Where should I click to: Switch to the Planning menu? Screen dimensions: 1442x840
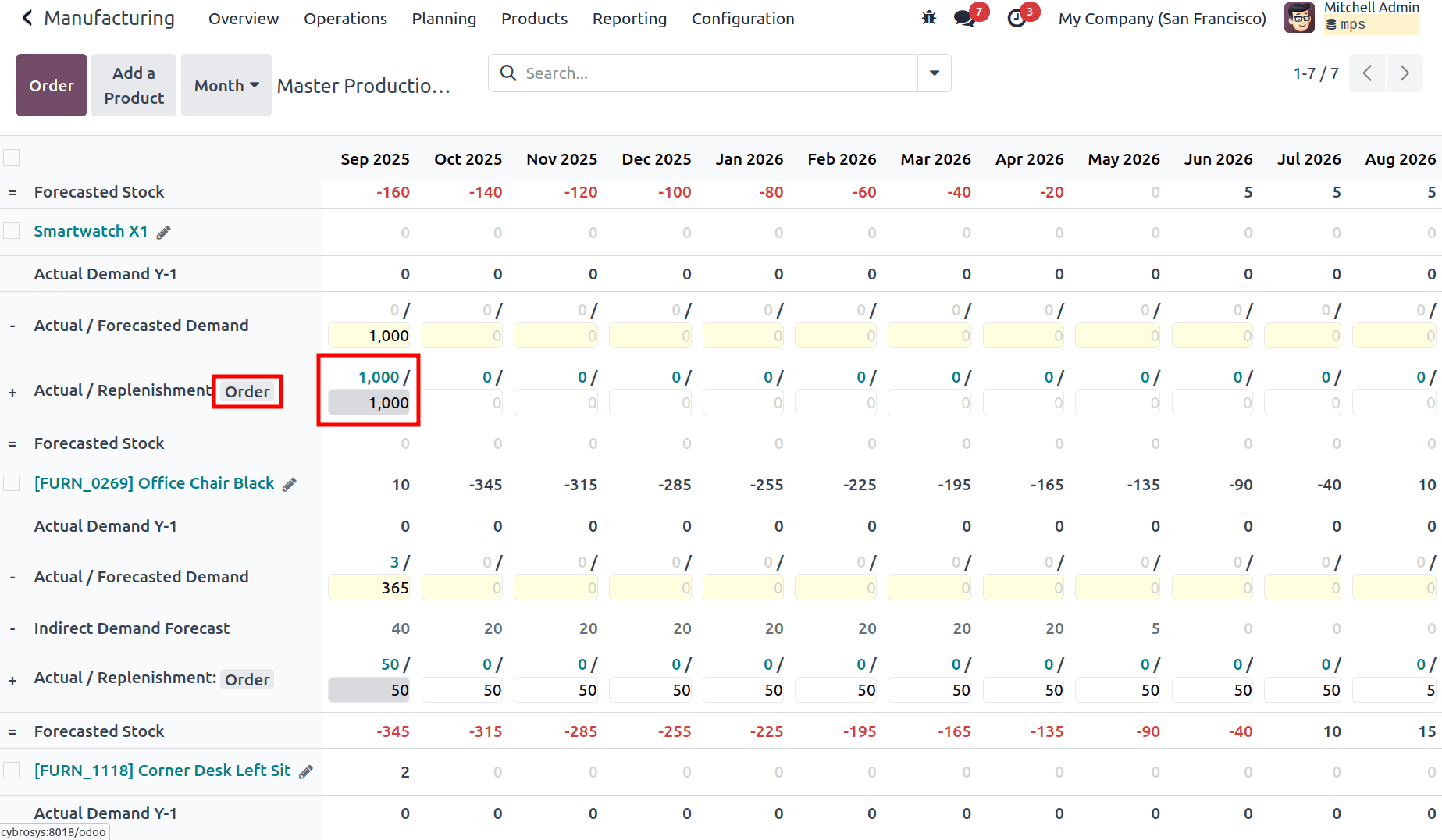443,18
